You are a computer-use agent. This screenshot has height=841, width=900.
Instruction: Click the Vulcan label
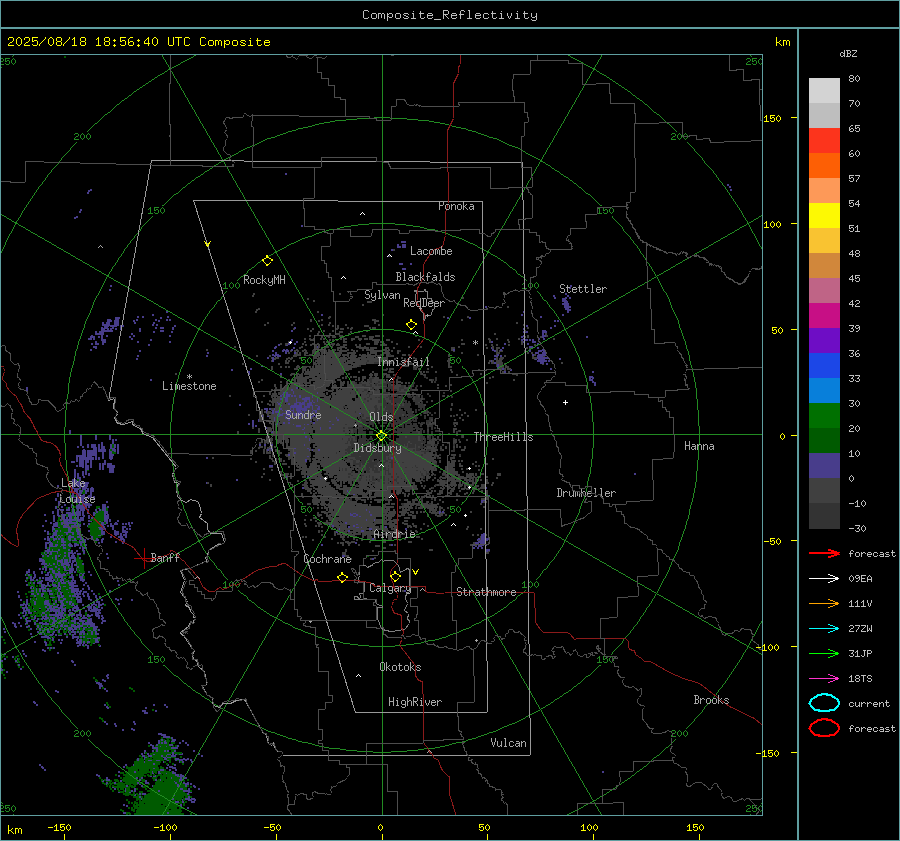(x=508, y=743)
